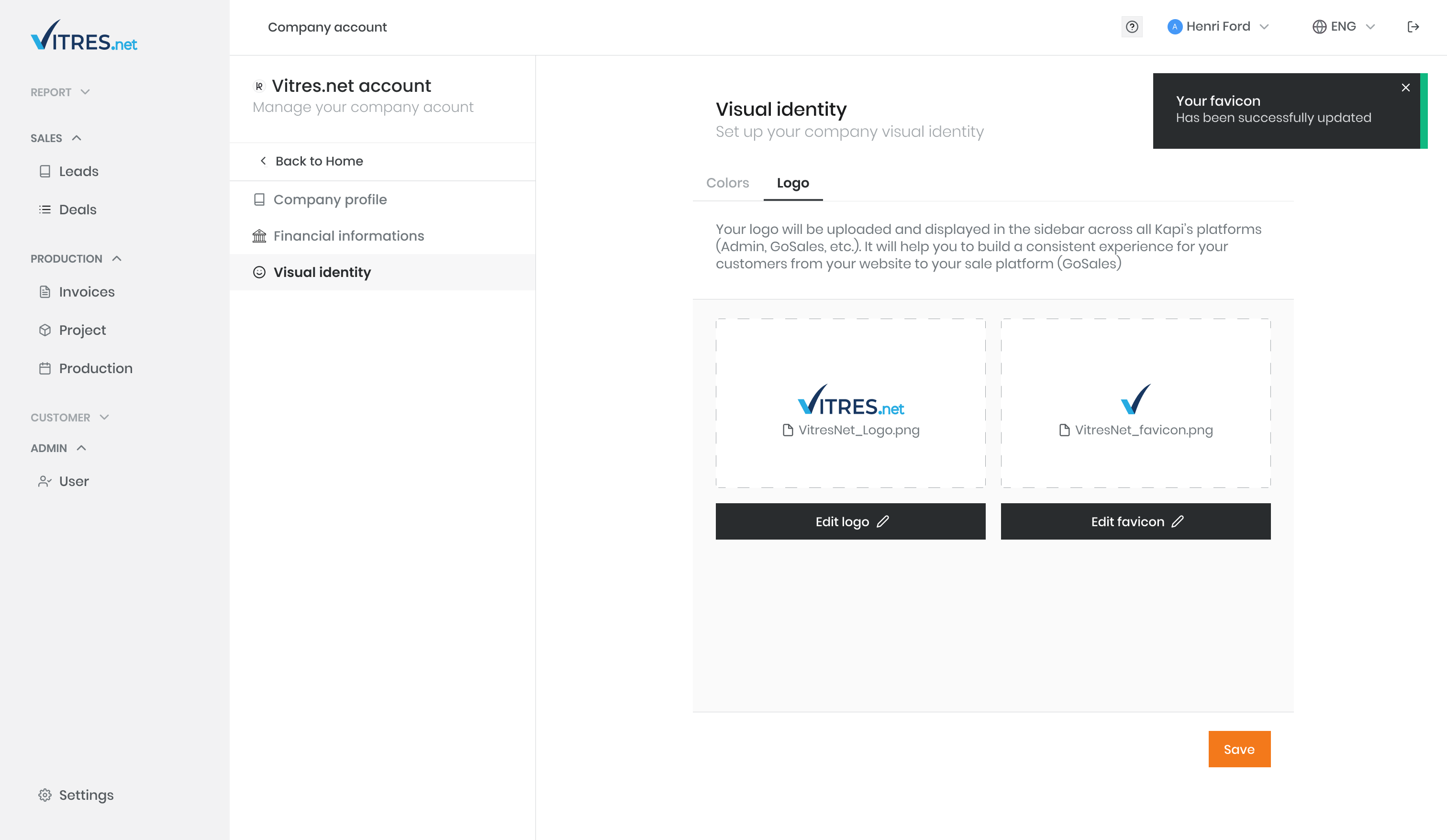Click the help question mark icon
The width and height of the screenshot is (1447, 840).
click(x=1132, y=27)
